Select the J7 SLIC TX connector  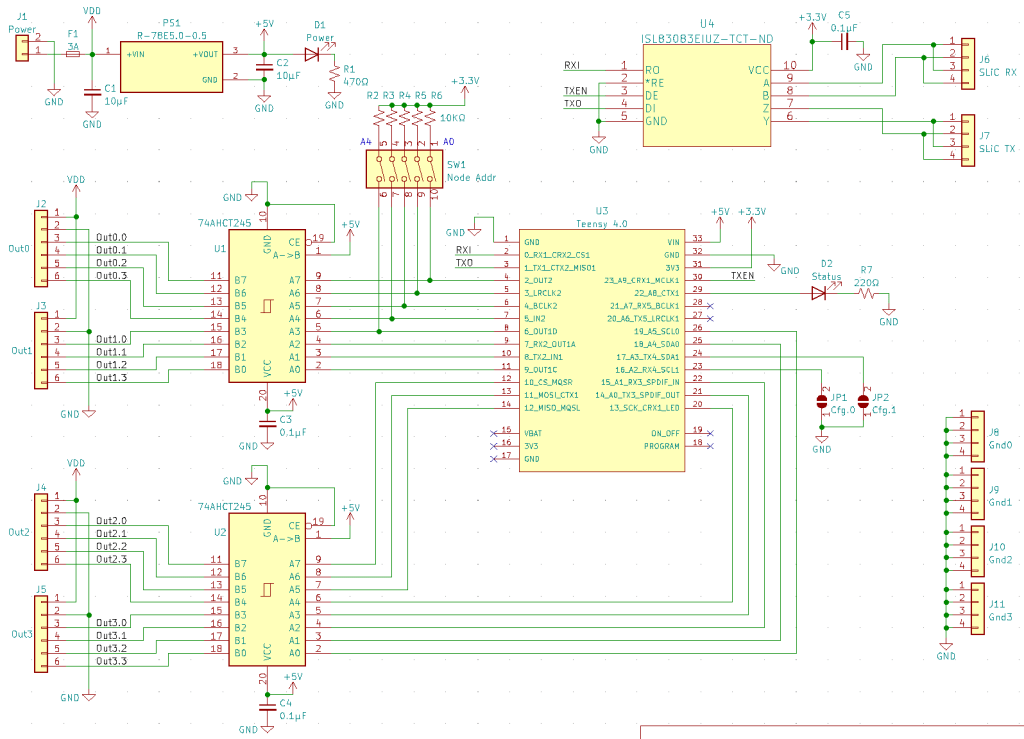pos(967,137)
